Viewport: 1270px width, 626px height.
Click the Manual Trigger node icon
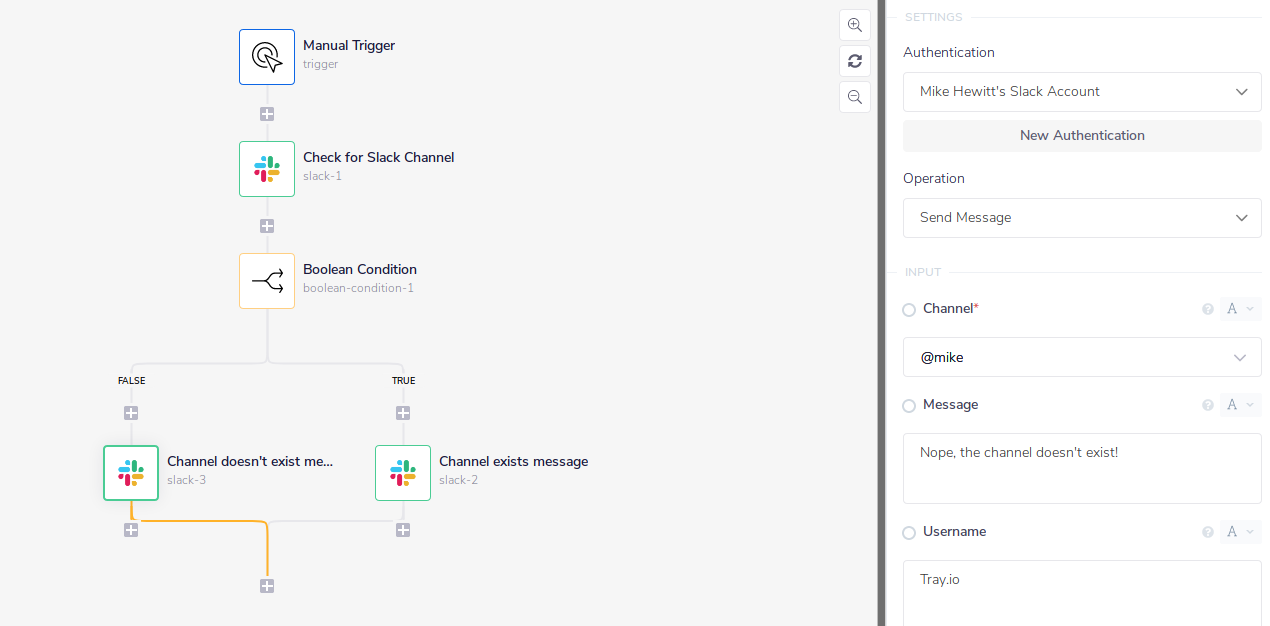[x=267, y=57]
